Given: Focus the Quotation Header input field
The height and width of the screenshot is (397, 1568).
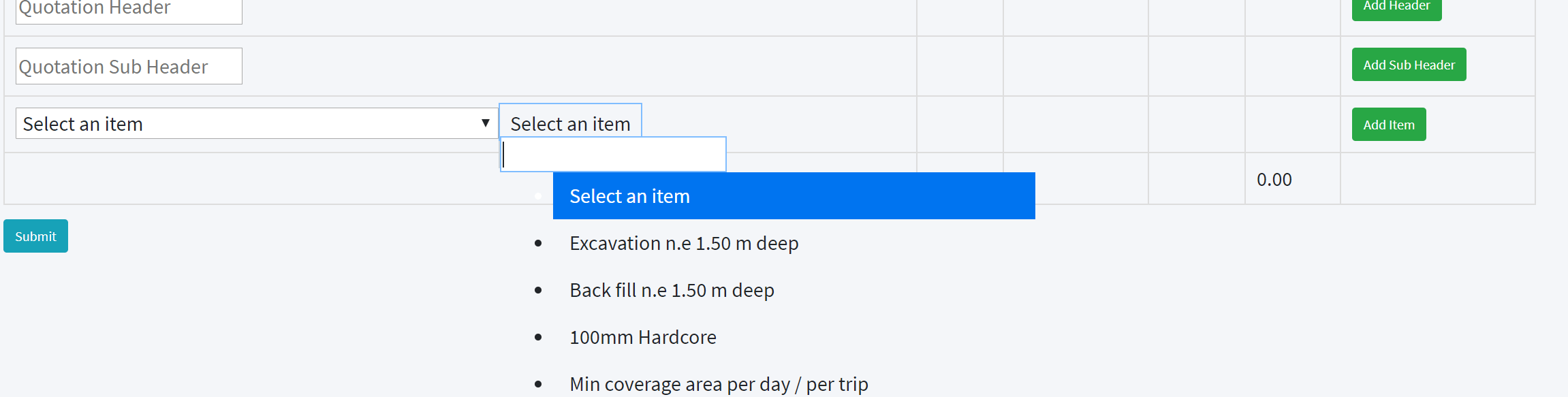Looking at the screenshot, I should [129, 10].
